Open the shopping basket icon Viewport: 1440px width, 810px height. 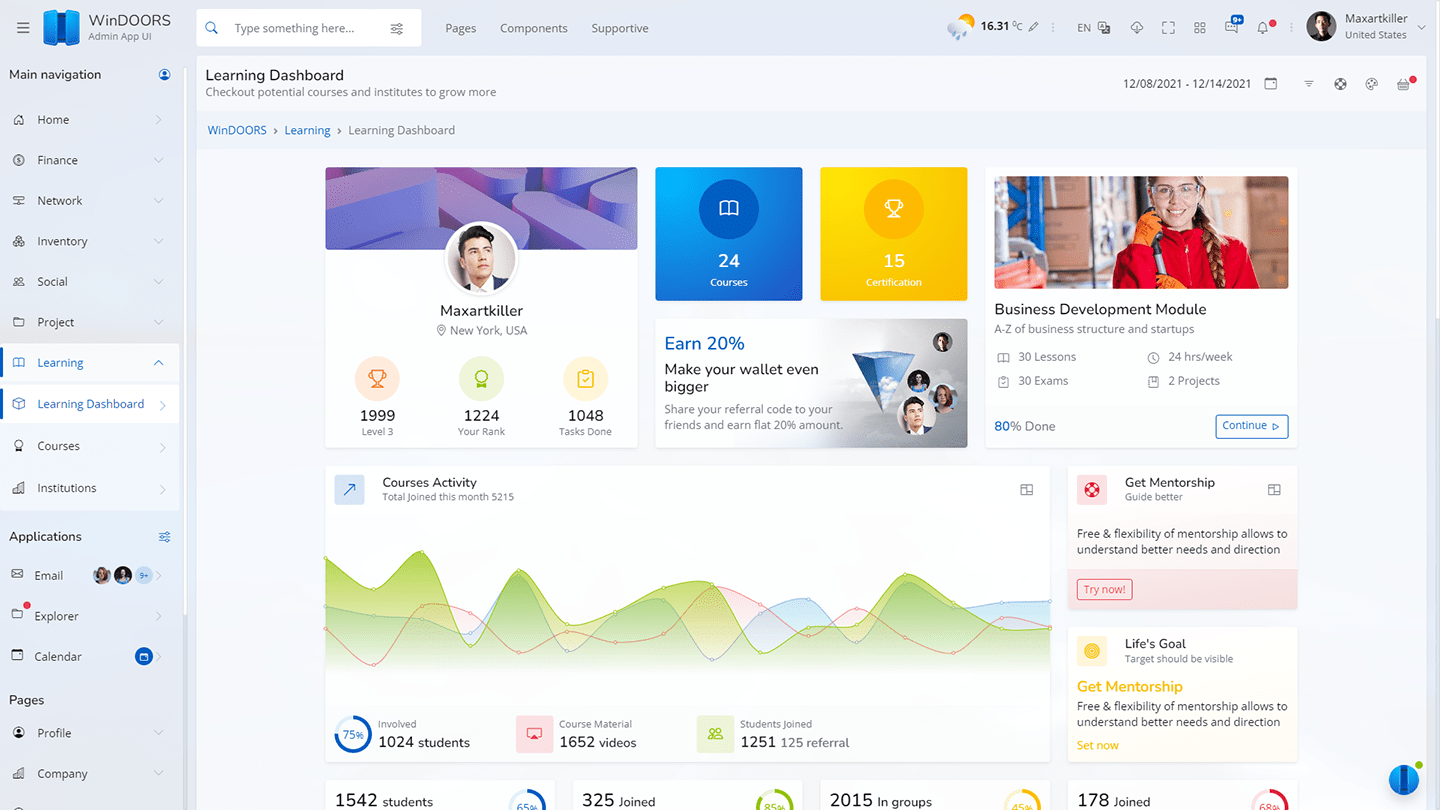1404,84
